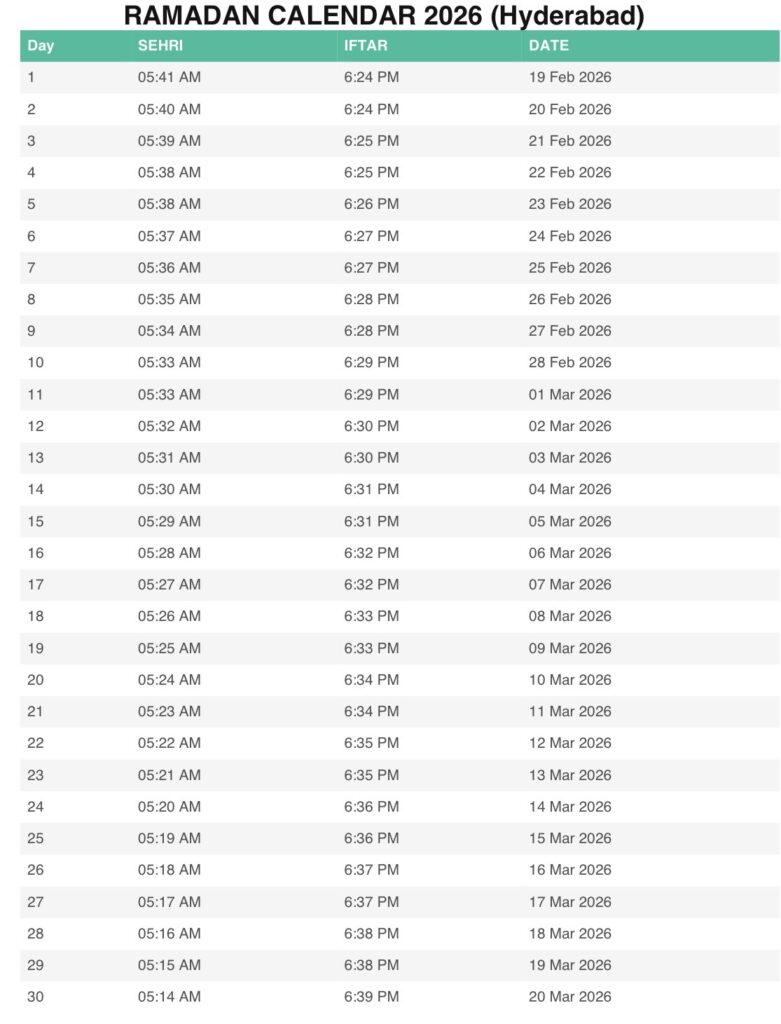Image resolution: width=781 pixels, height=1024 pixels.
Task: Click Sehri time 05:41 AM
Action: coord(169,77)
